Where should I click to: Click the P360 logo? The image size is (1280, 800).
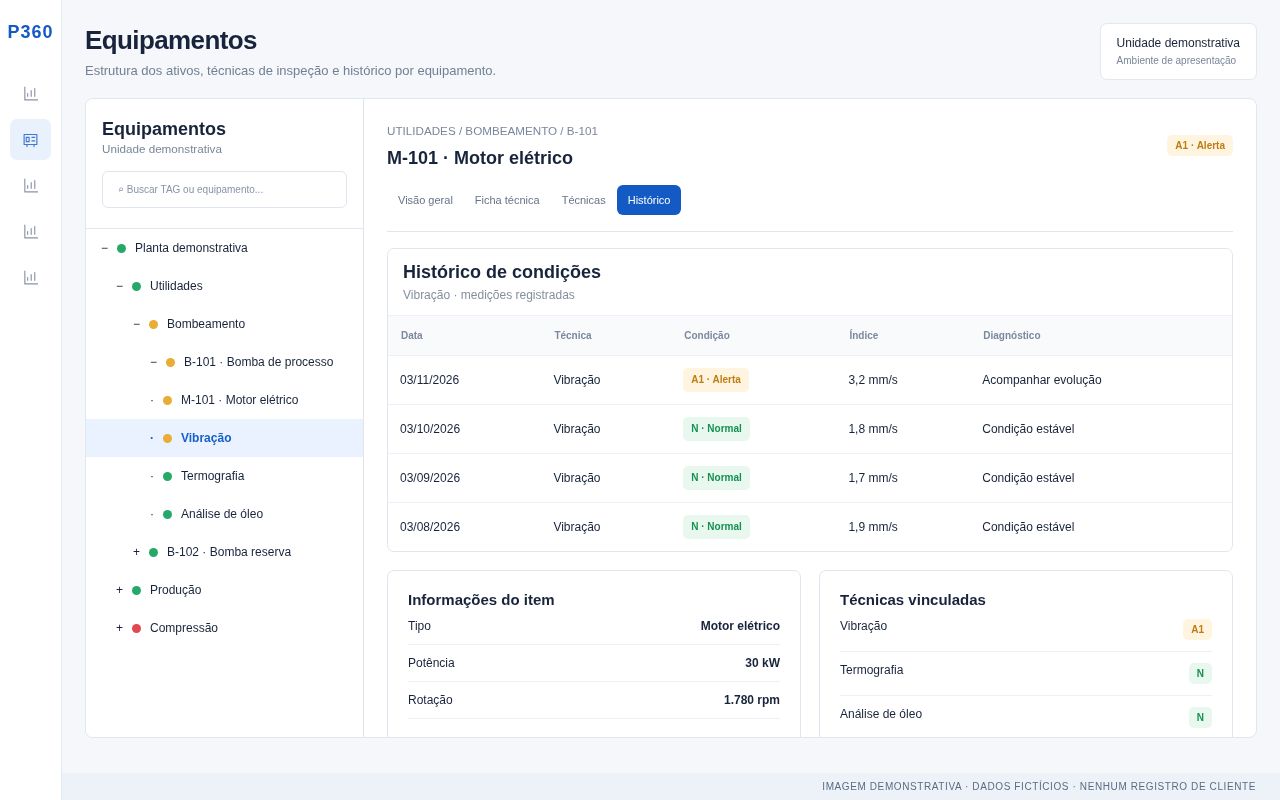pyautogui.click(x=30, y=32)
